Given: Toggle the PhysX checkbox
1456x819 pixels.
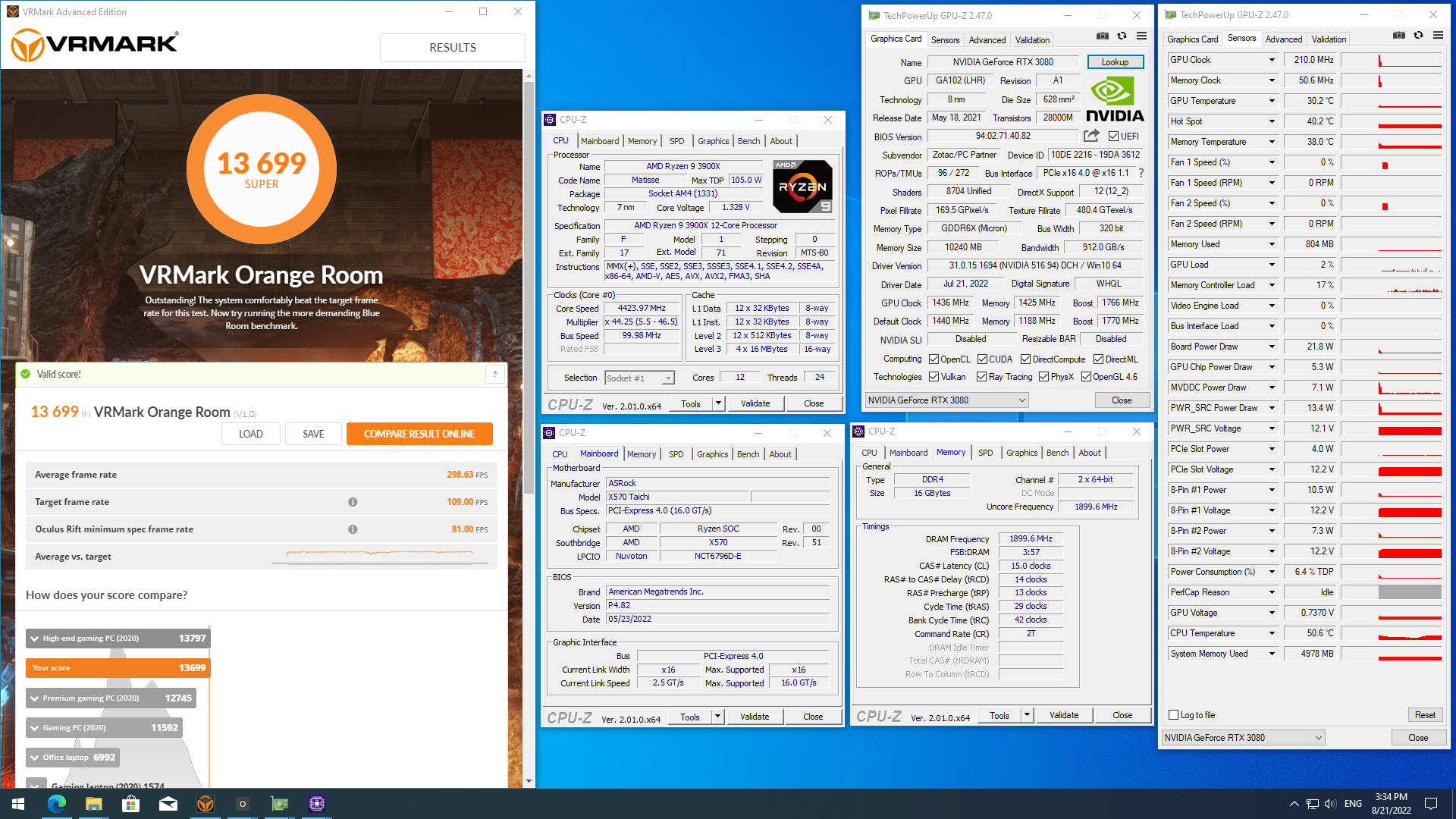Looking at the screenshot, I should click(1043, 377).
